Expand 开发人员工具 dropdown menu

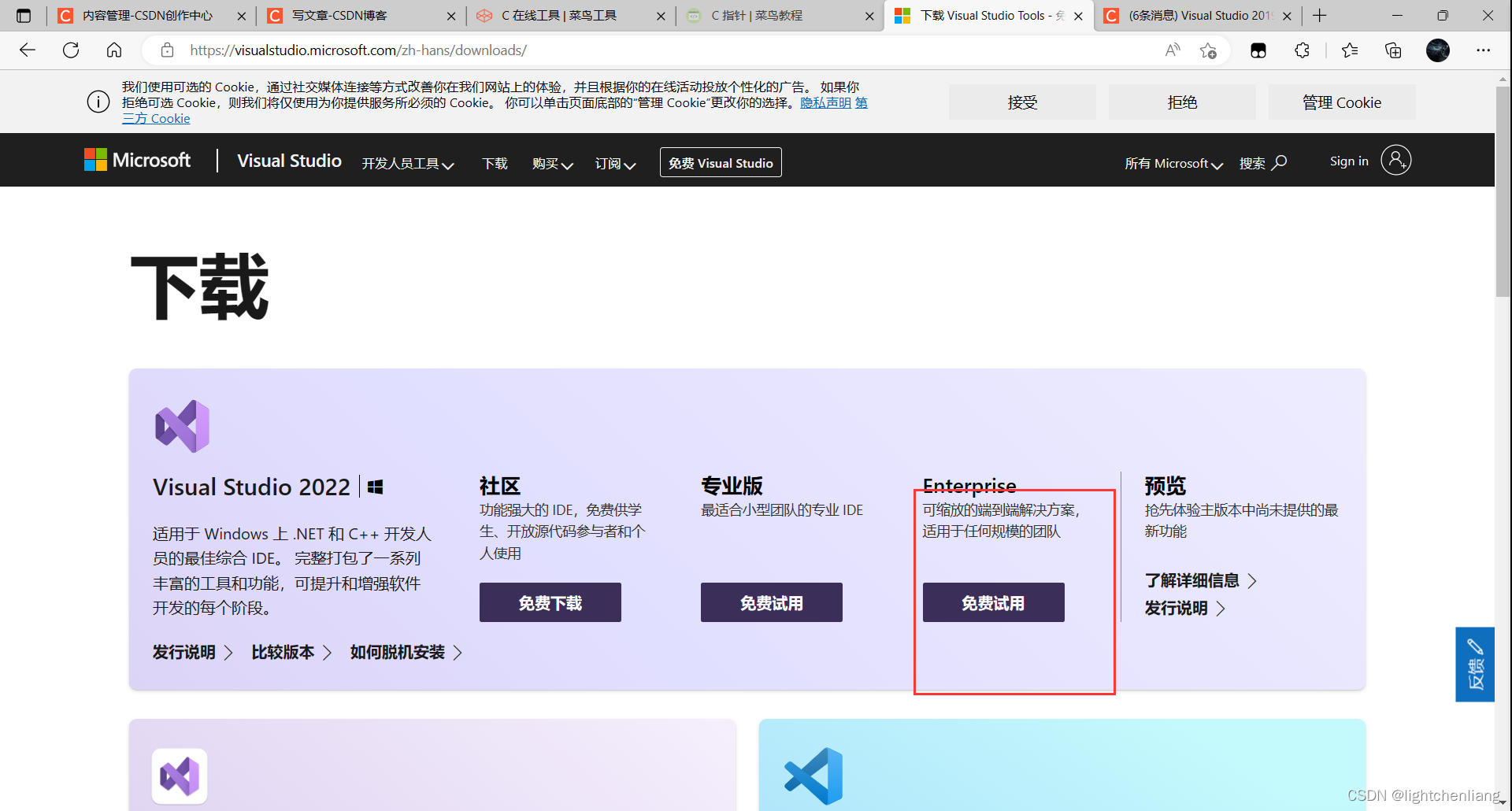point(408,163)
